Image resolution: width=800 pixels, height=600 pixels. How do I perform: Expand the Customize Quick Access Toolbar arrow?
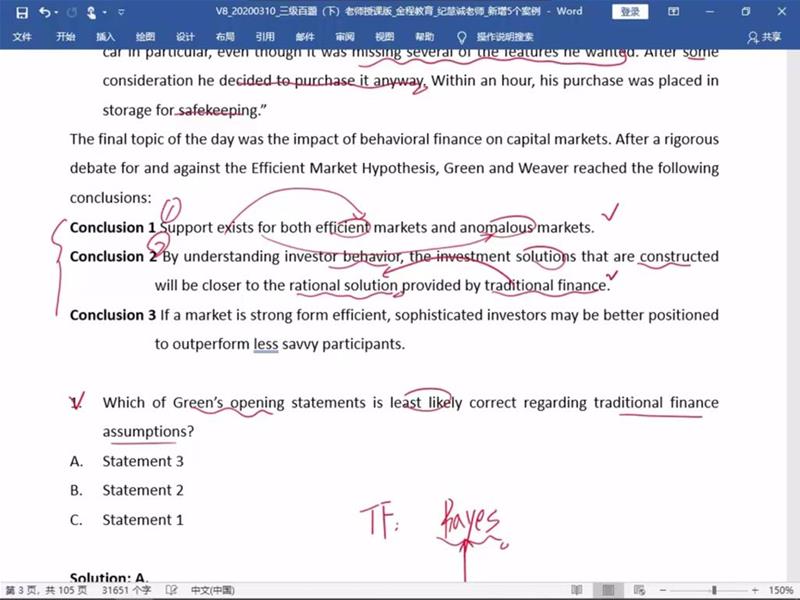(x=121, y=12)
